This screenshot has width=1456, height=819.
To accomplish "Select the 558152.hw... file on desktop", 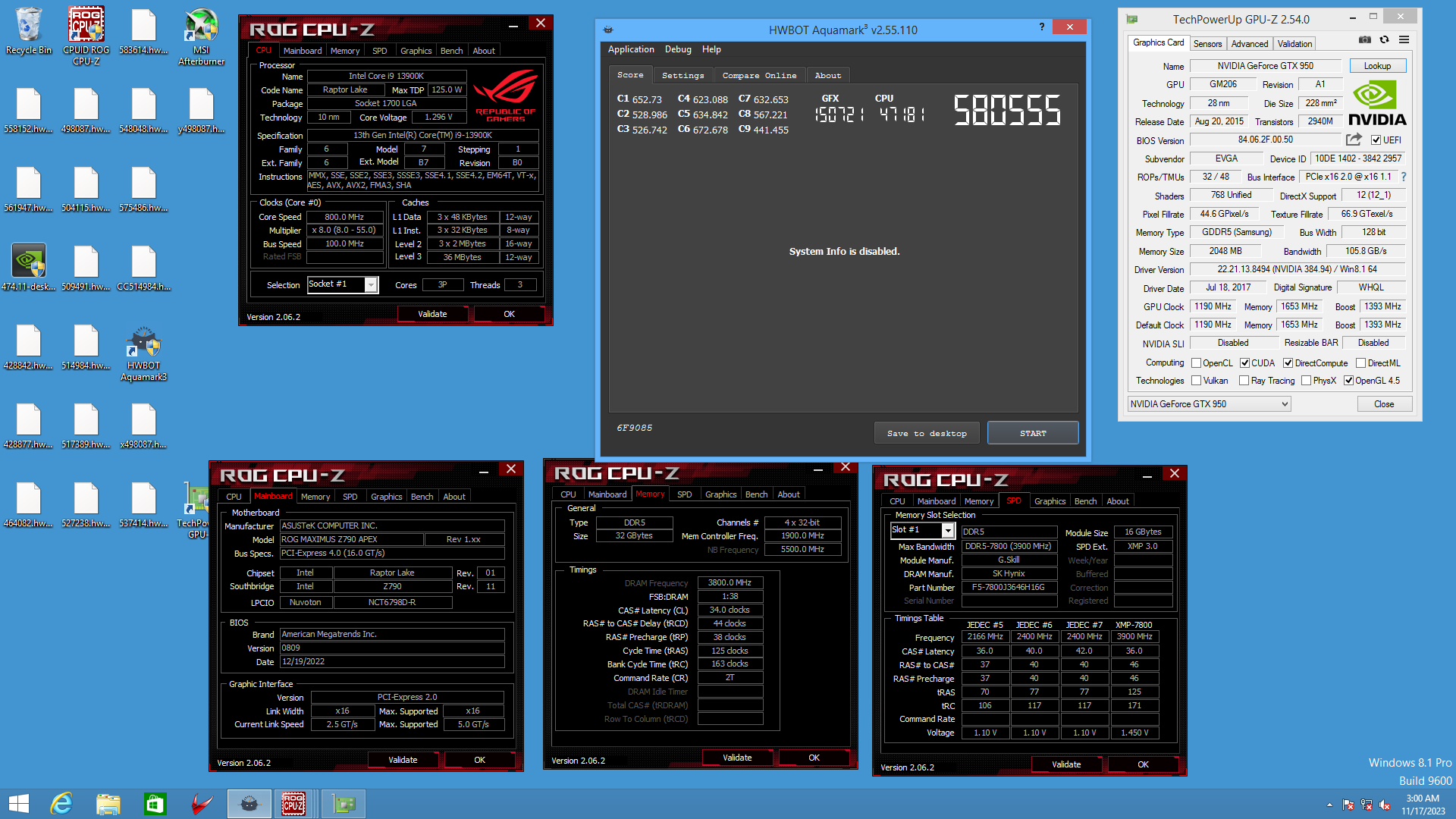I will [x=29, y=111].
